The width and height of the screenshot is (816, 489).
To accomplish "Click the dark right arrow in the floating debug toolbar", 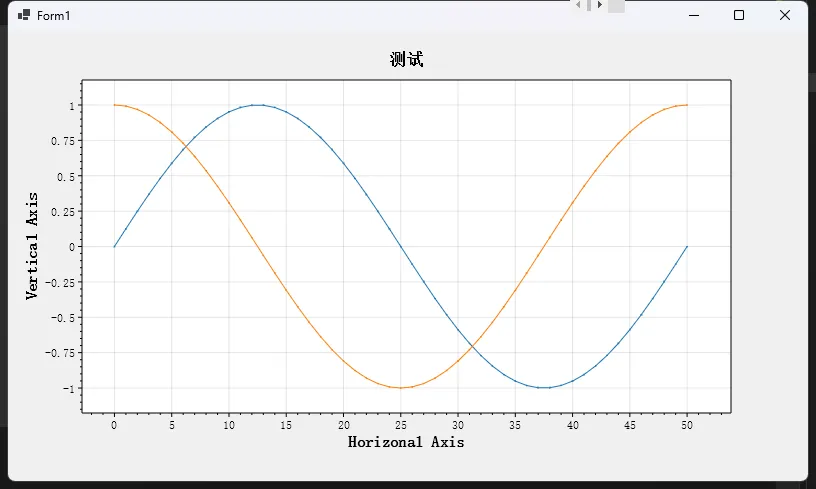I will coord(600,5).
